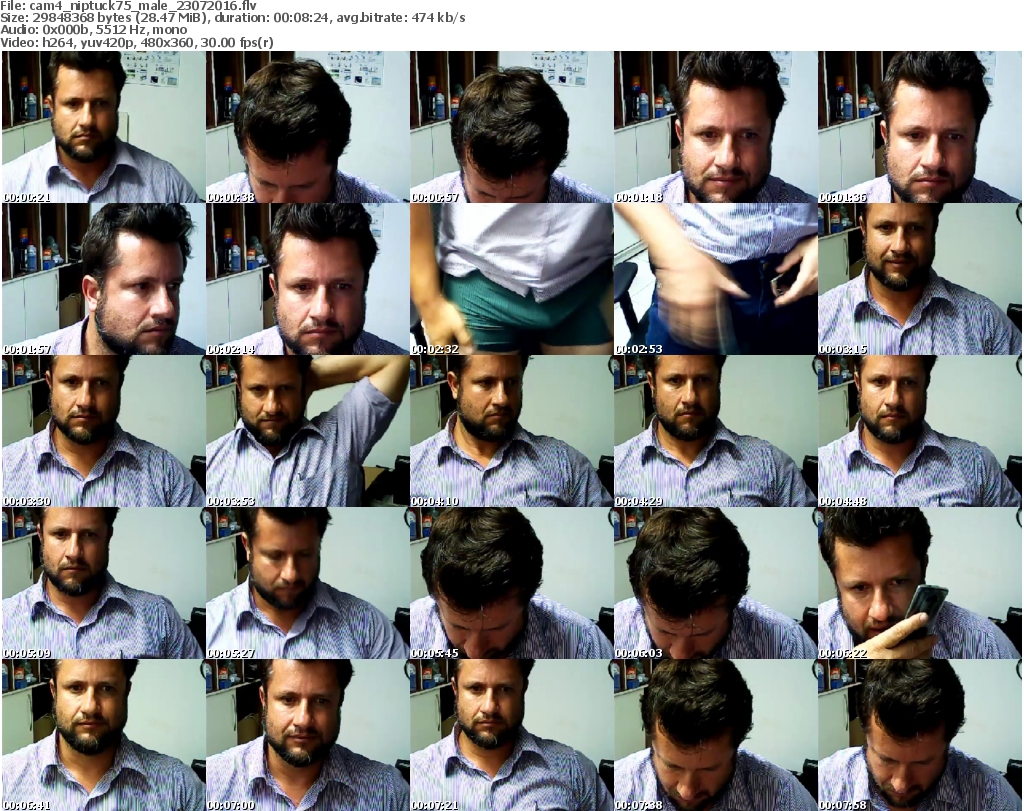Select the frame timestamped 00:01:57
The image size is (1024, 811).
(103, 279)
